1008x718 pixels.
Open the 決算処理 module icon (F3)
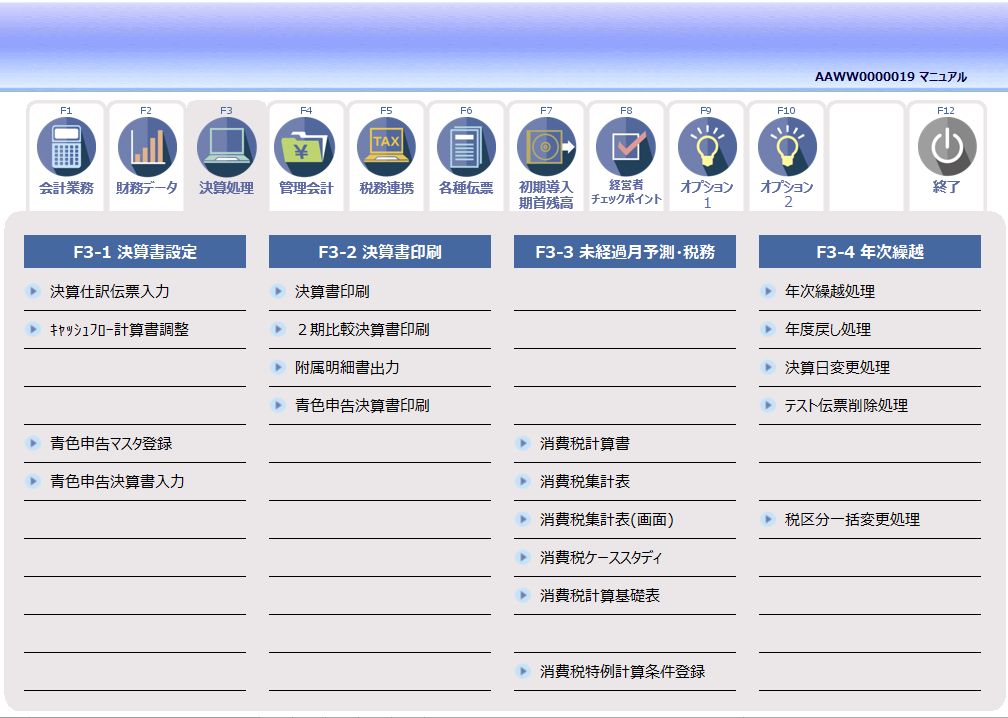click(226, 145)
